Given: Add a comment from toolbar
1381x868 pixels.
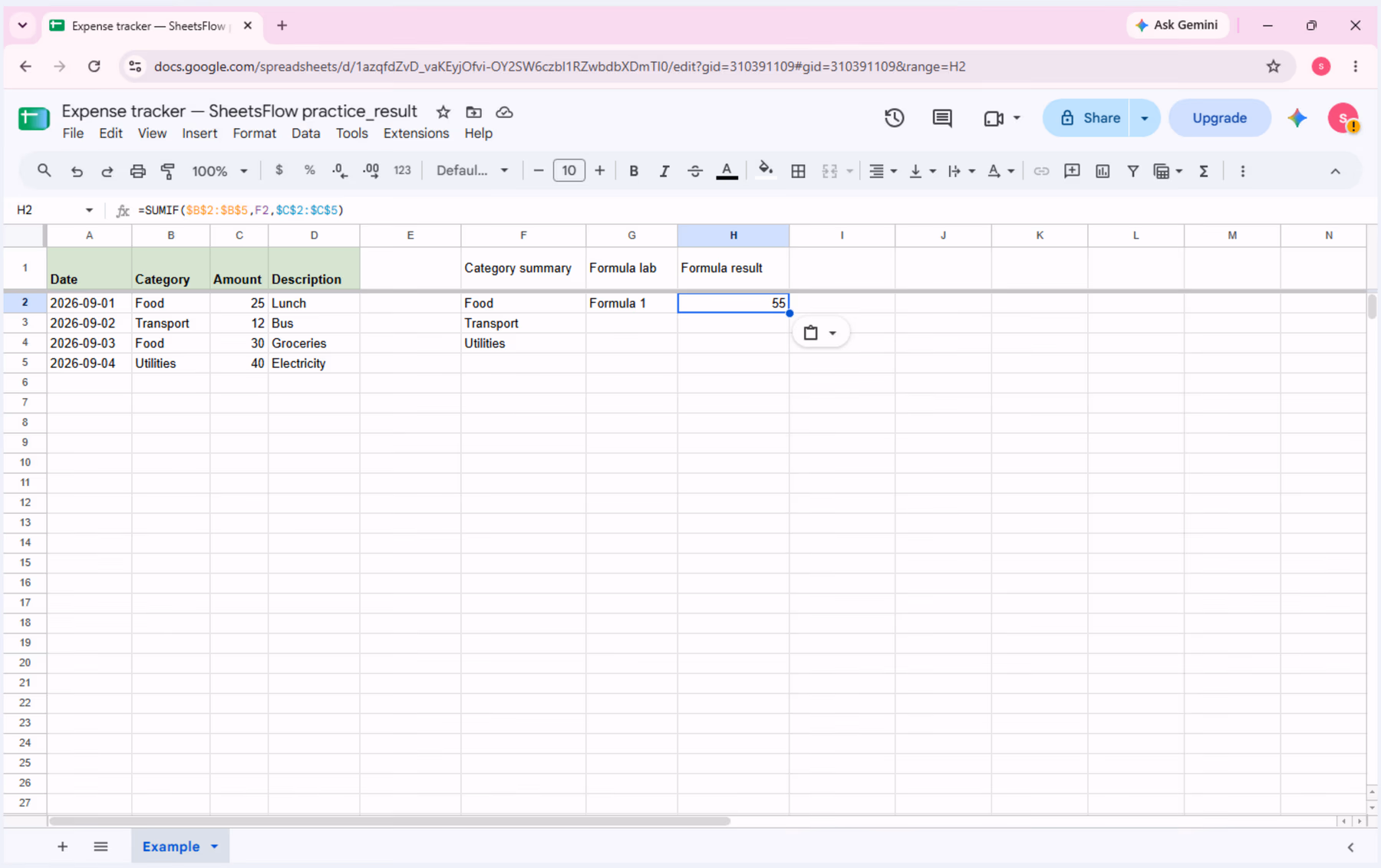Looking at the screenshot, I should (1072, 171).
